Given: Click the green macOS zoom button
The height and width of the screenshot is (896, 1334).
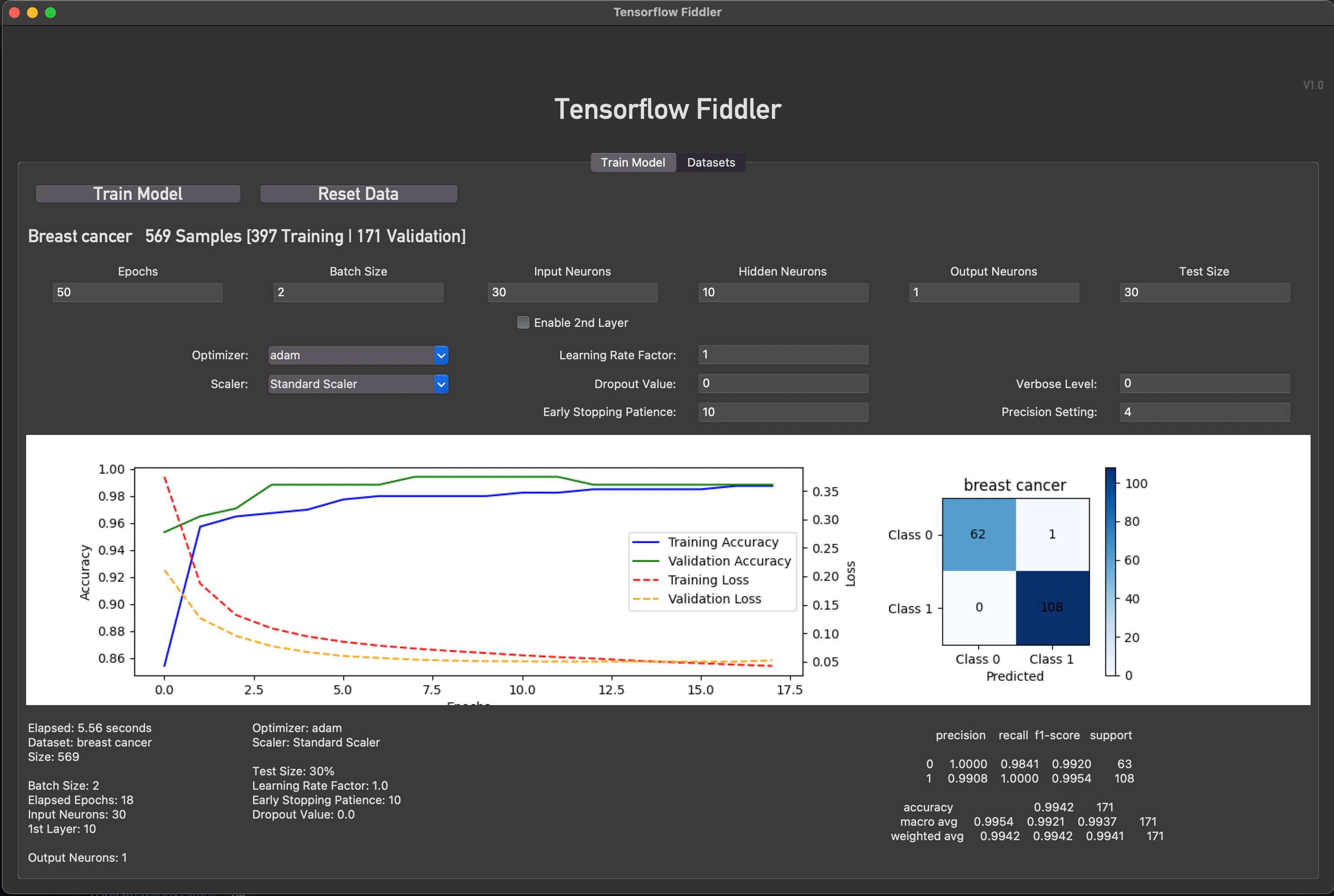Looking at the screenshot, I should 50,12.
